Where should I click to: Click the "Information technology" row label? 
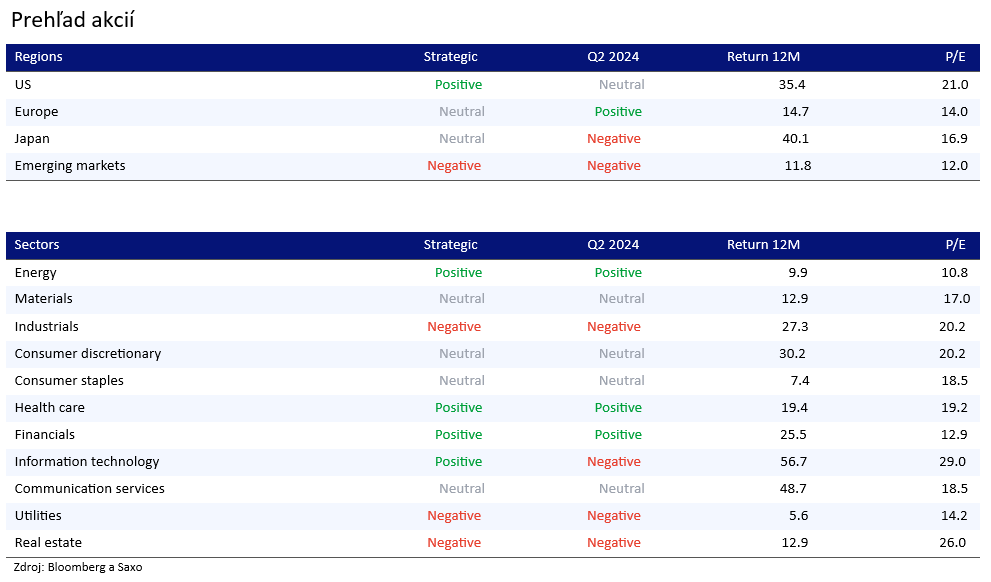click(x=87, y=462)
